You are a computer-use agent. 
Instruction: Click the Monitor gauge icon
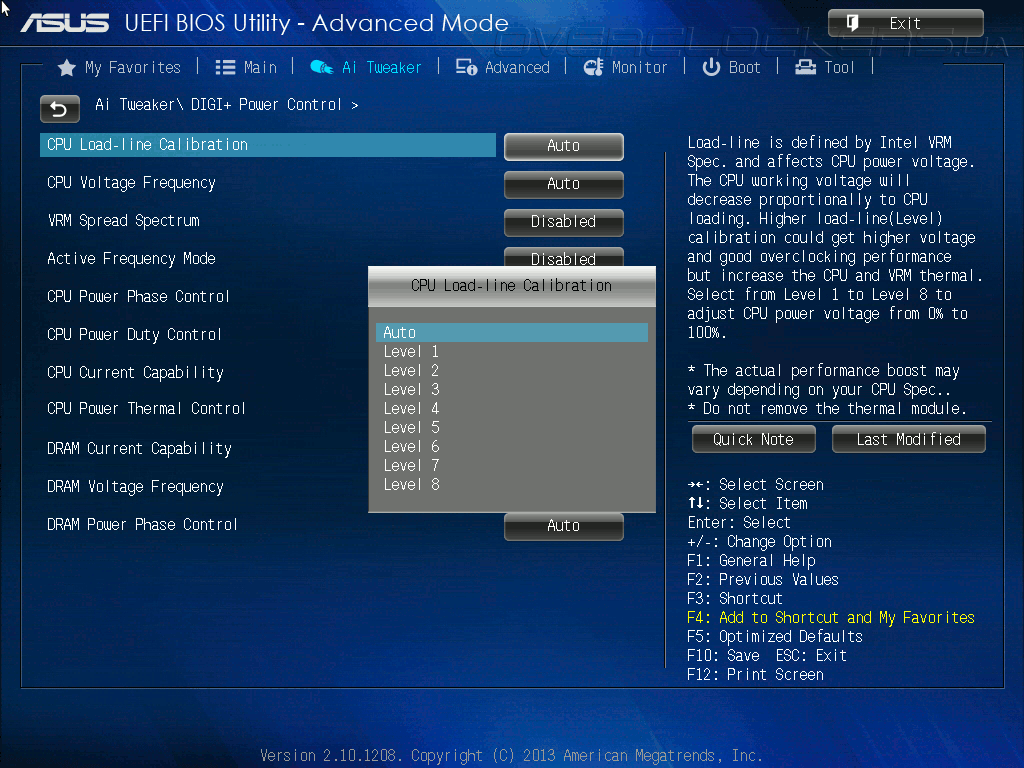[594, 67]
